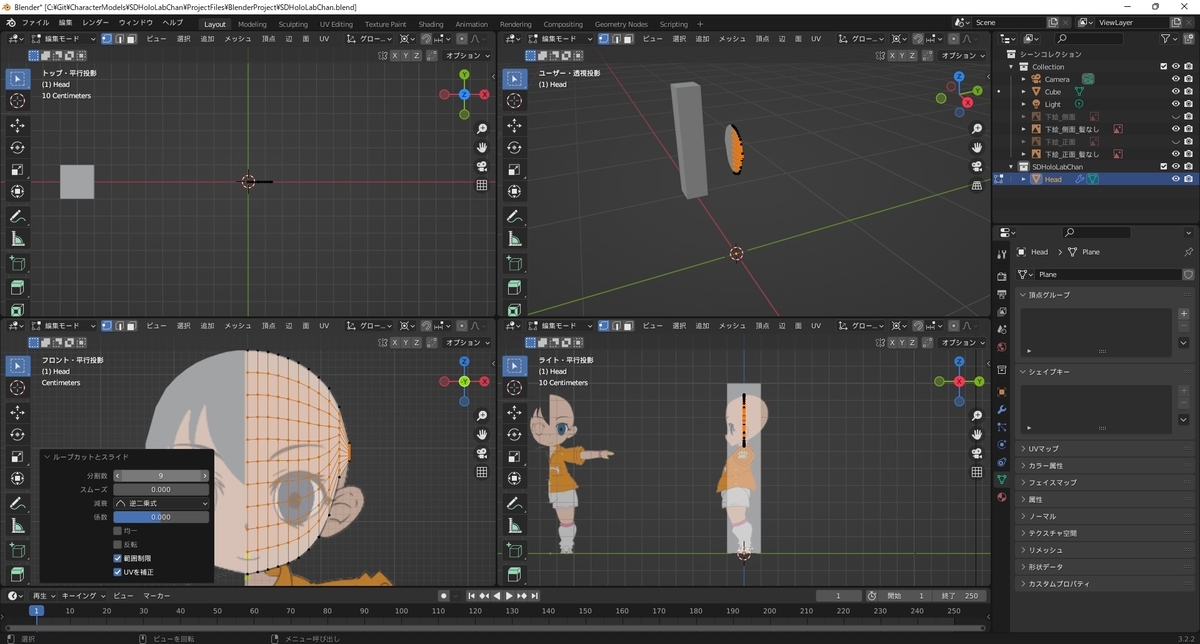Uncheck the Collection exclude checkbox
This screenshot has width=1200, height=644.
point(1163,67)
